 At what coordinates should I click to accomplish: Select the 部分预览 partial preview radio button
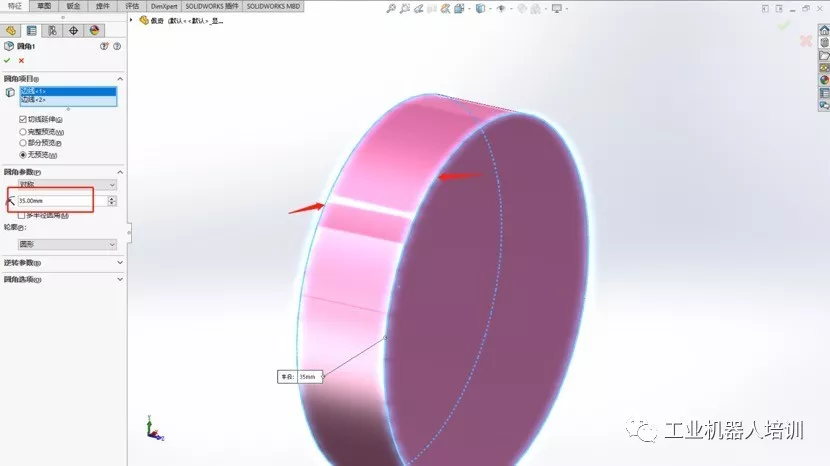(x=23, y=143)
